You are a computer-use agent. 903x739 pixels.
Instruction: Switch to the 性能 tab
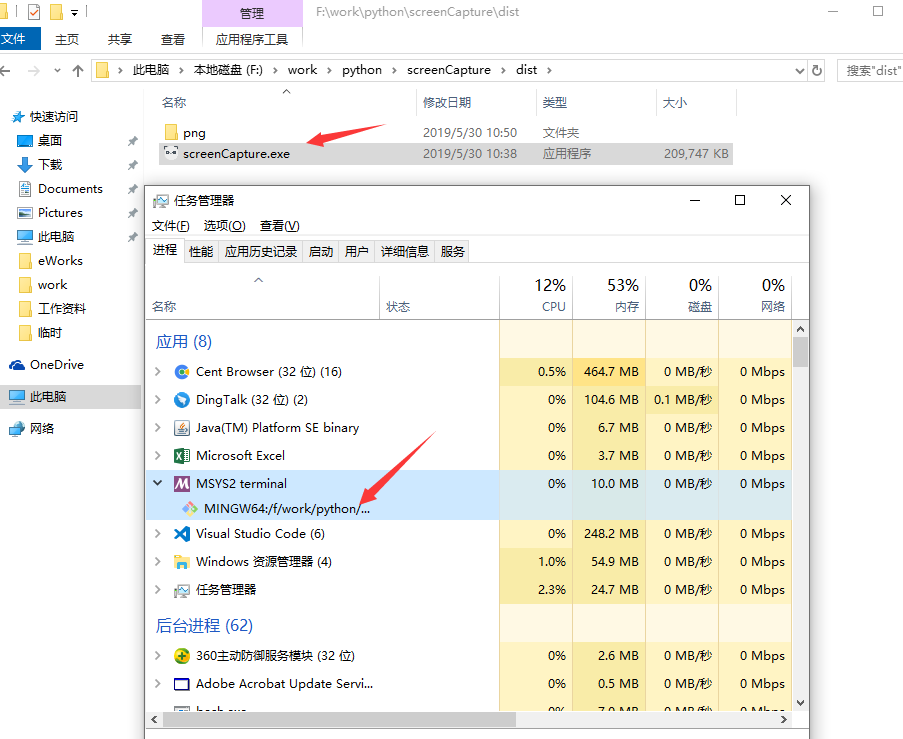tap(201, 252)
